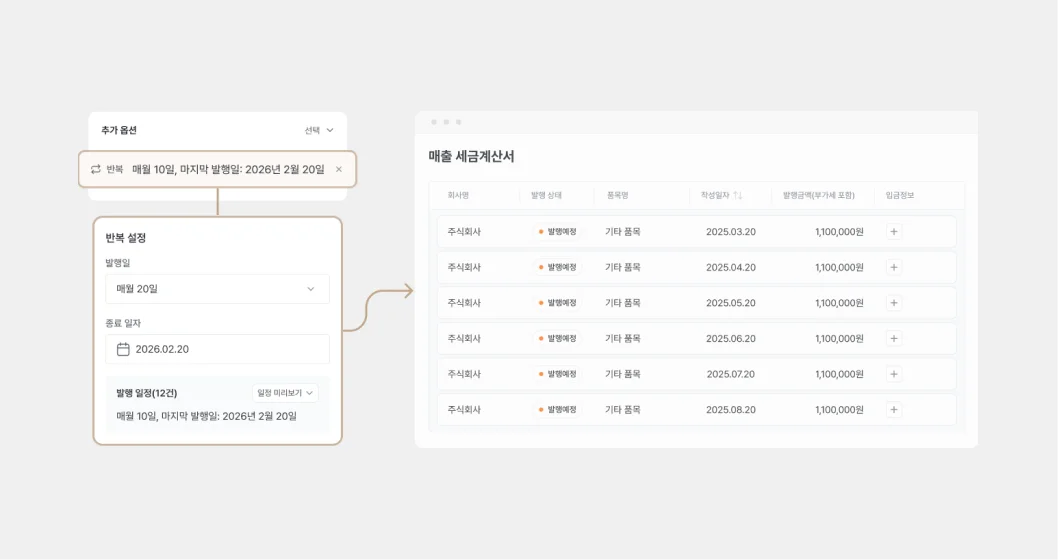Click the plus icon in the 2025.08.20 row
Viewport: 1058px width, 560px height.
[894, 409]
